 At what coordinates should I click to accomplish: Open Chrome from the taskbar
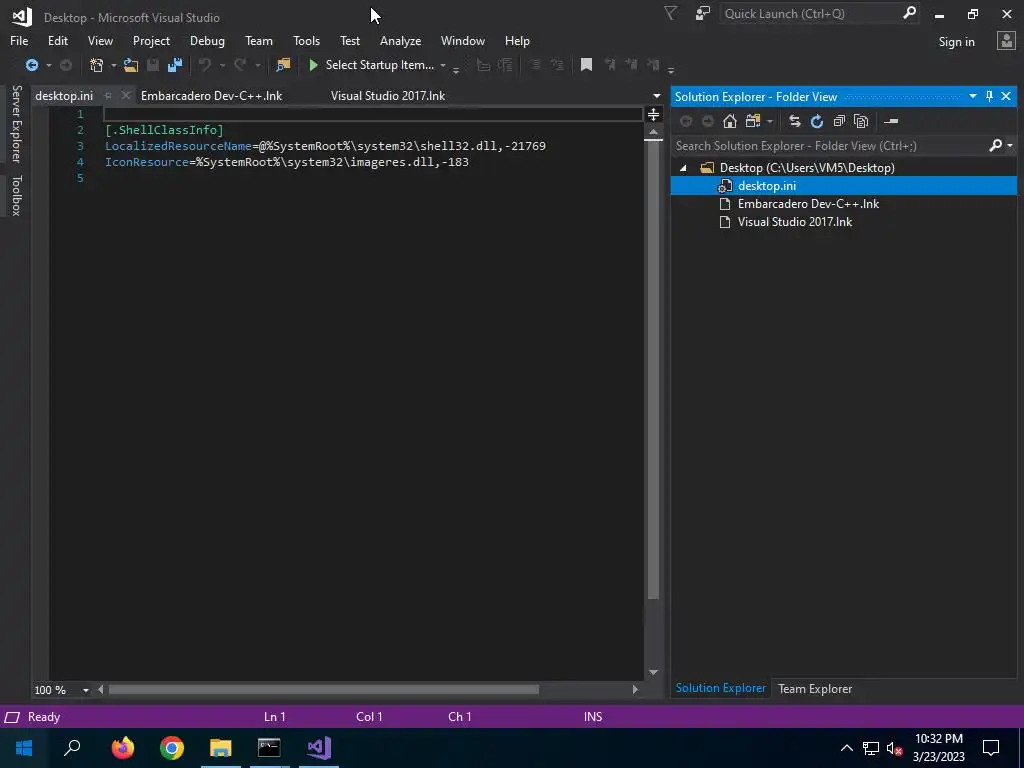(x=172, y=748)
